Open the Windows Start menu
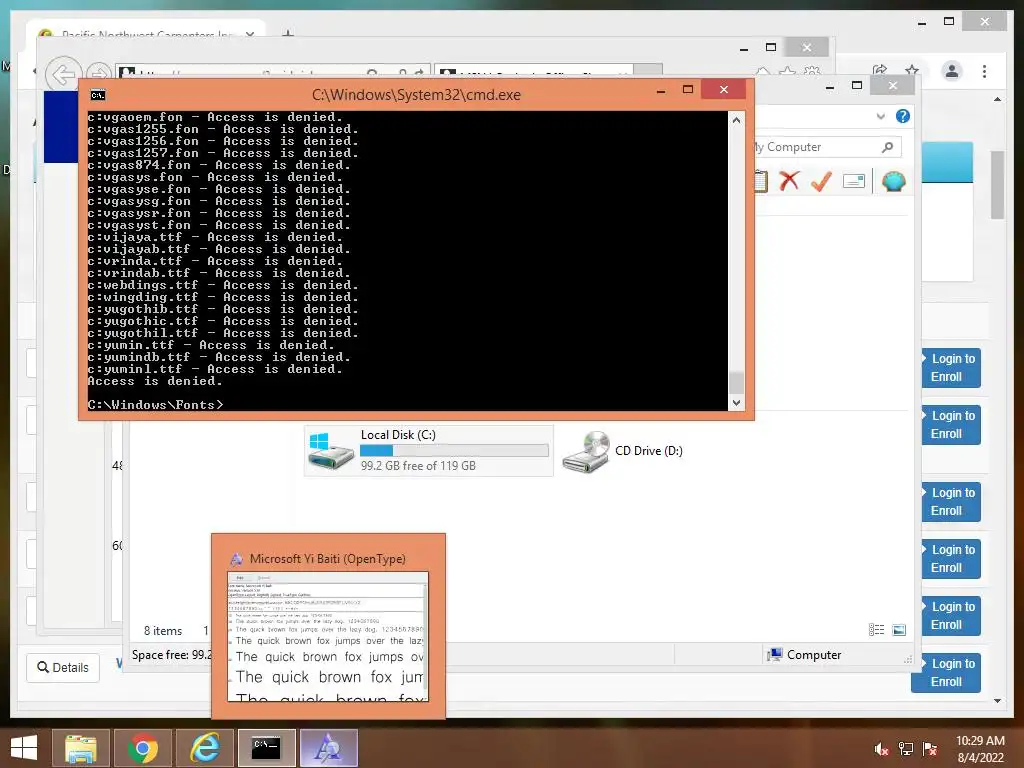Image resolution: width=1024 pixels, height=768 pixels. [24, 748]
